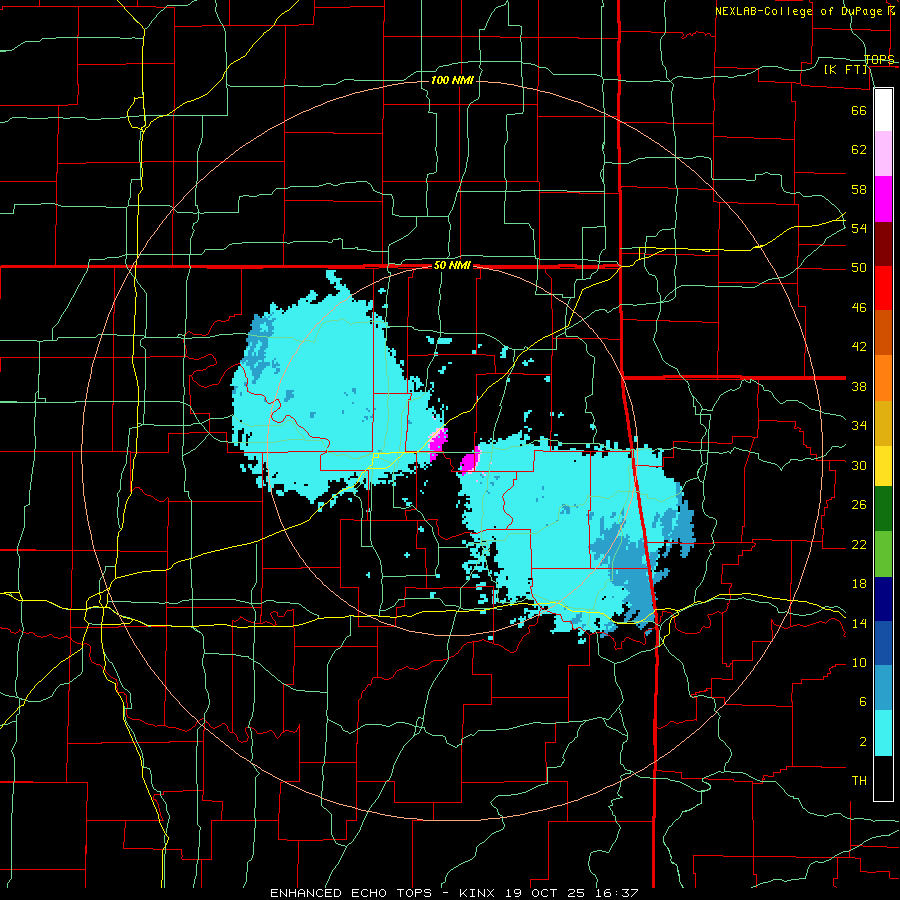This screenshot has height=900, width=900.
Task: Click the light green legend swatch
Action: tap(883, 554)
